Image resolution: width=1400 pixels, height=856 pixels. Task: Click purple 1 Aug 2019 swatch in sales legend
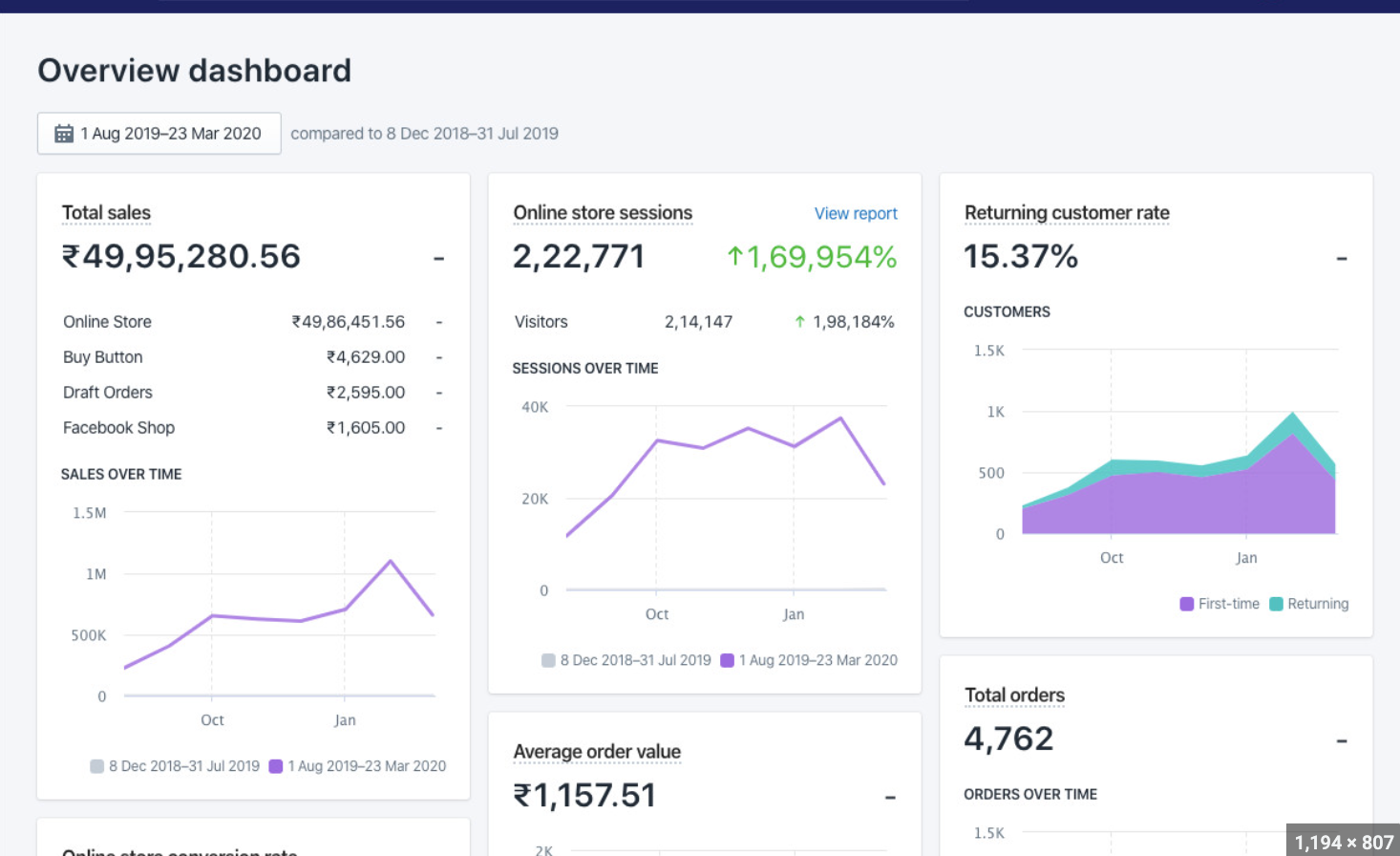tap(276, 766)
